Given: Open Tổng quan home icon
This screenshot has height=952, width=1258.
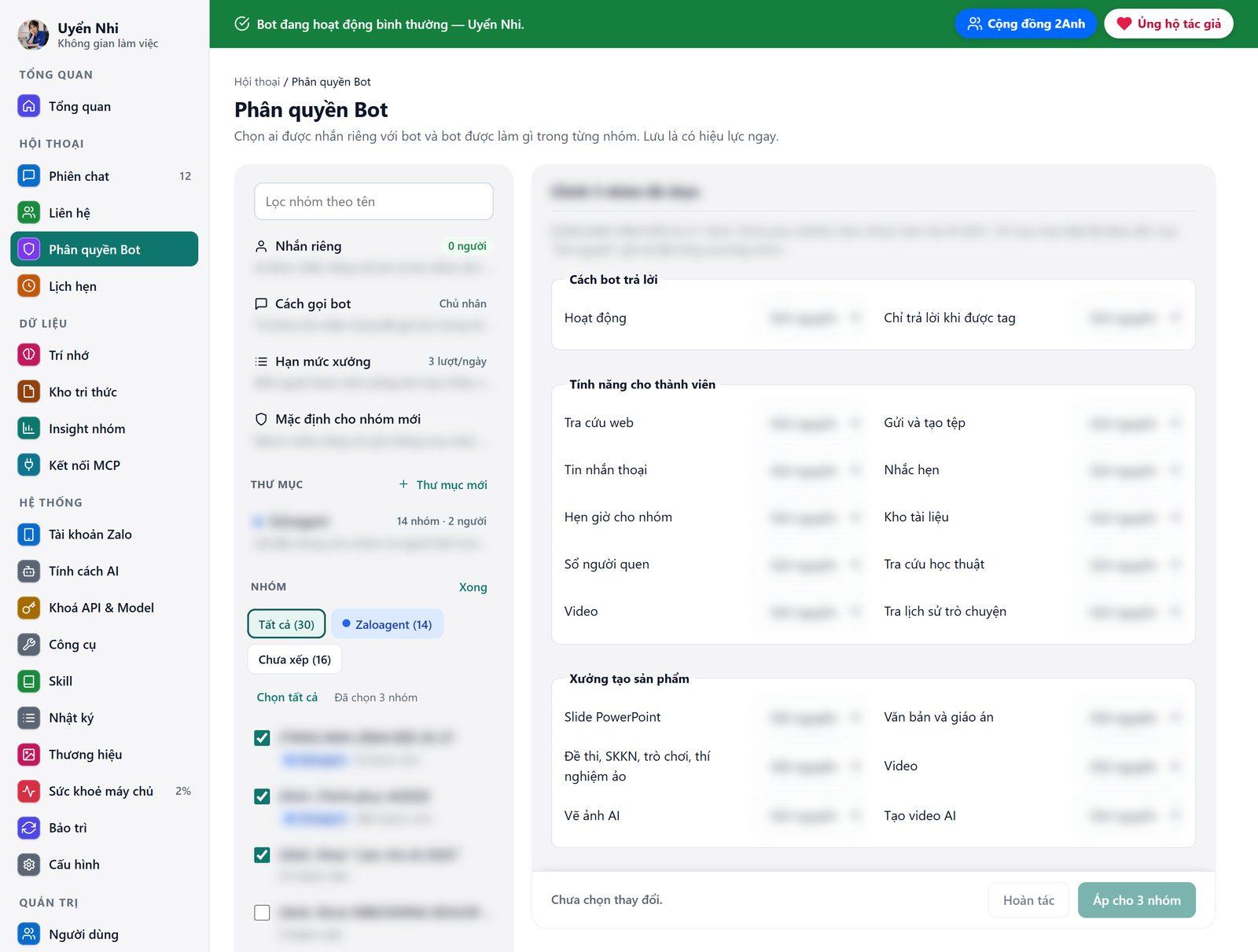Looking at the screenshot, I should [x=29, y=106].
